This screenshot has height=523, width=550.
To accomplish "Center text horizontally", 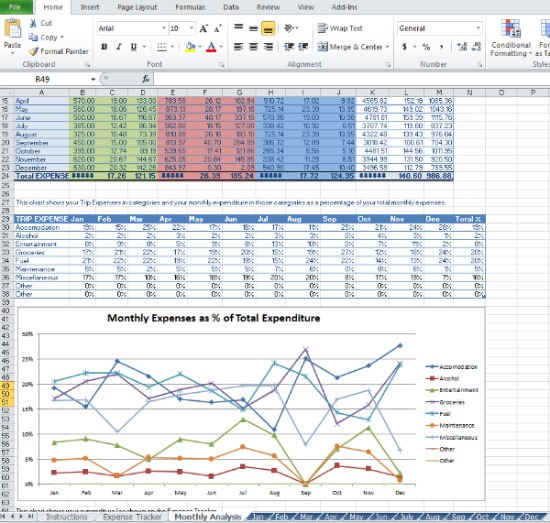I will [x=253, y=47].
